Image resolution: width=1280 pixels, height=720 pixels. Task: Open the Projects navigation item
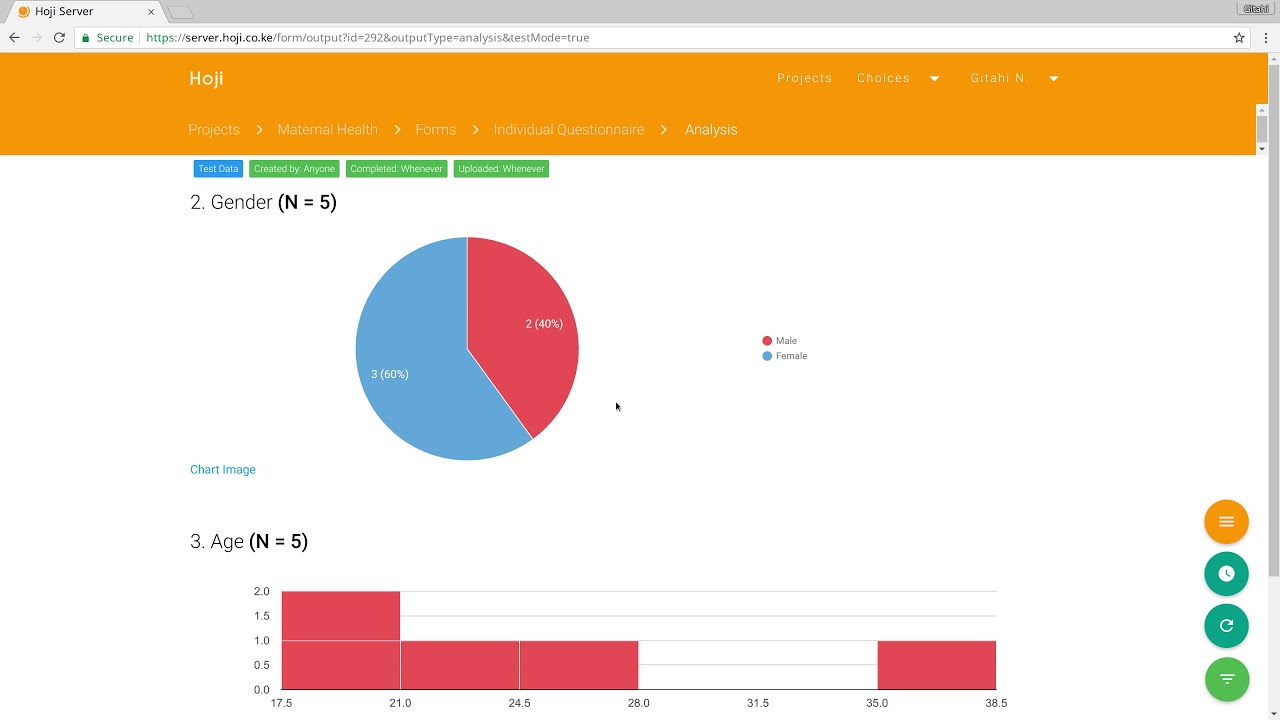(x=805, y=78)
